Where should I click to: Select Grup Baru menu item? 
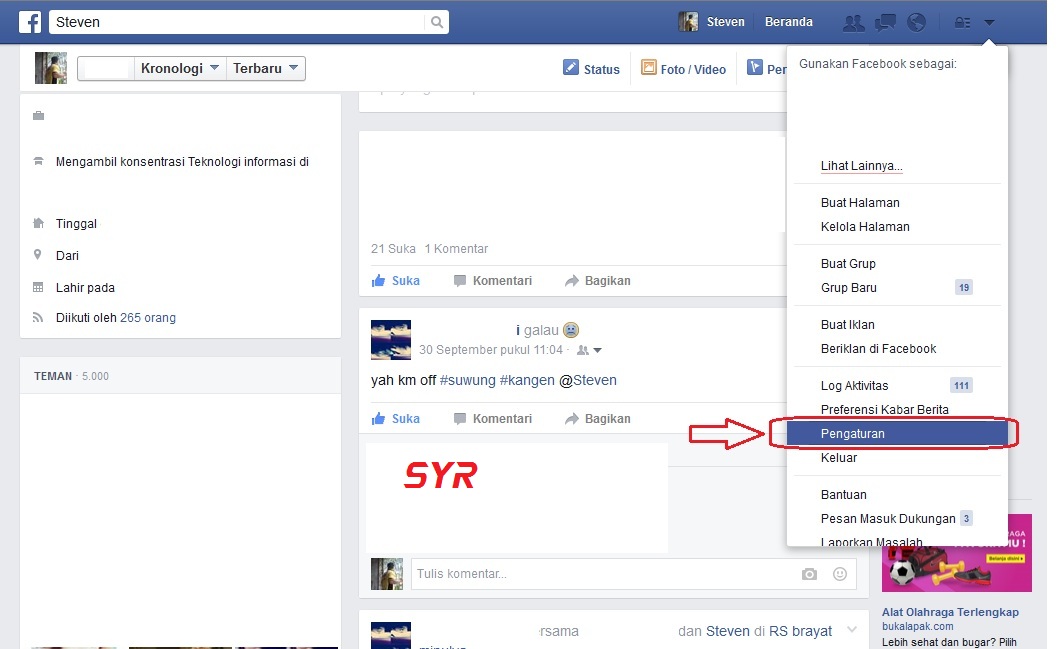848,288
